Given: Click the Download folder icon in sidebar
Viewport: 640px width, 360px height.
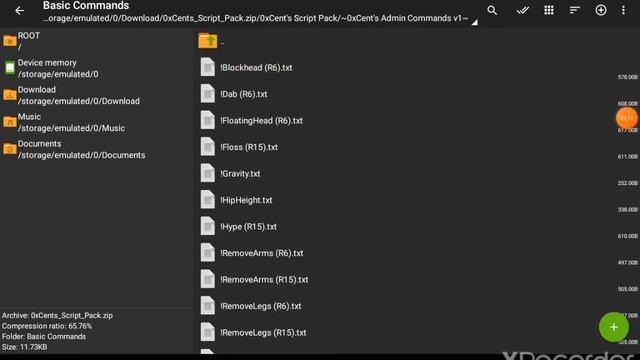Looking at the screenshot, I should coord(10,95).
